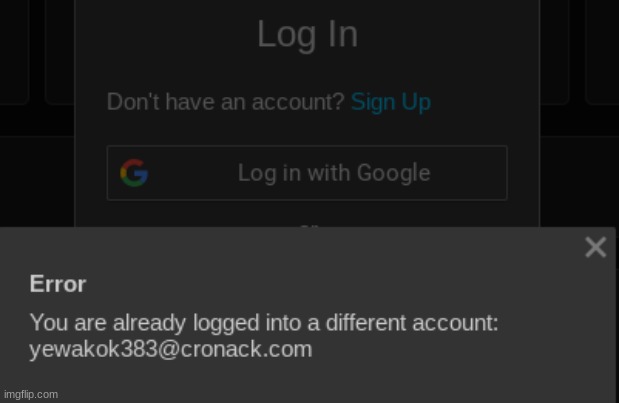Click the already logged in message line
The width and height of the screenshot is (619, 403).
click(264, 323)
